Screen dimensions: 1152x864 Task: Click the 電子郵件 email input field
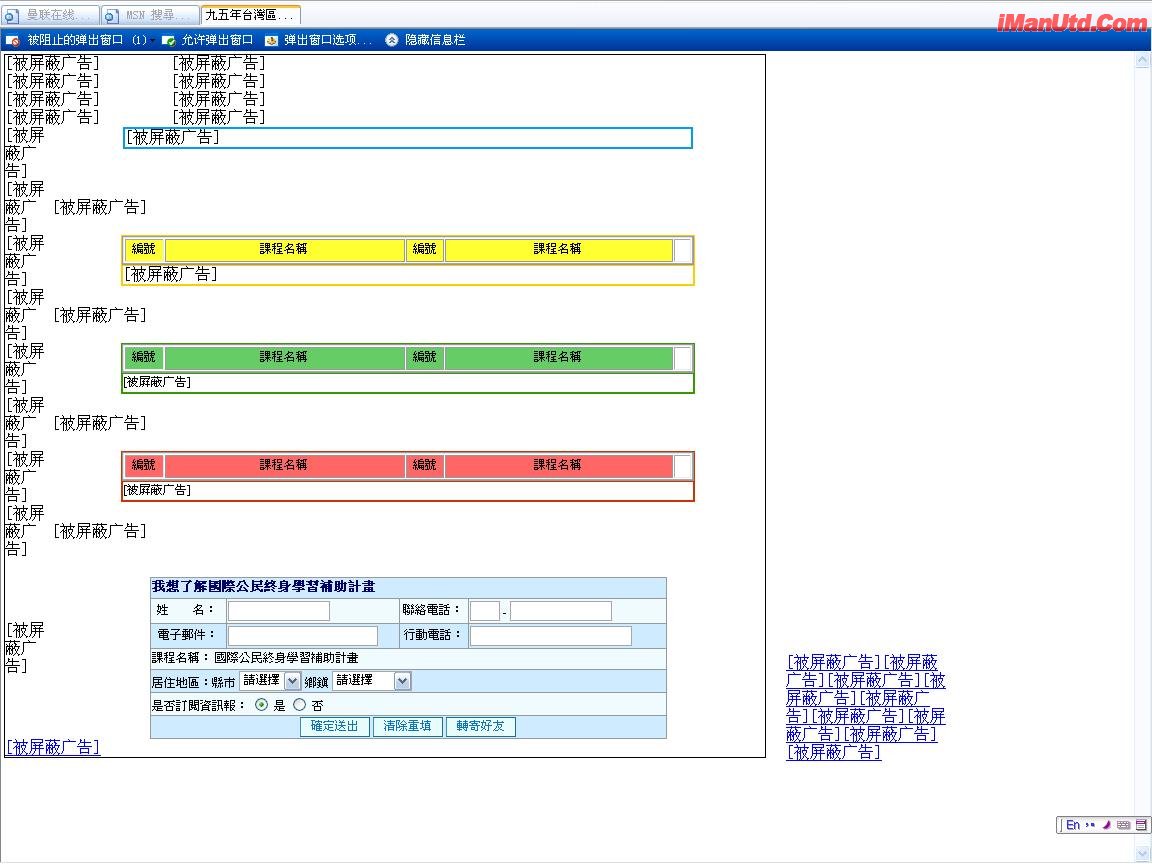(303, 636)
